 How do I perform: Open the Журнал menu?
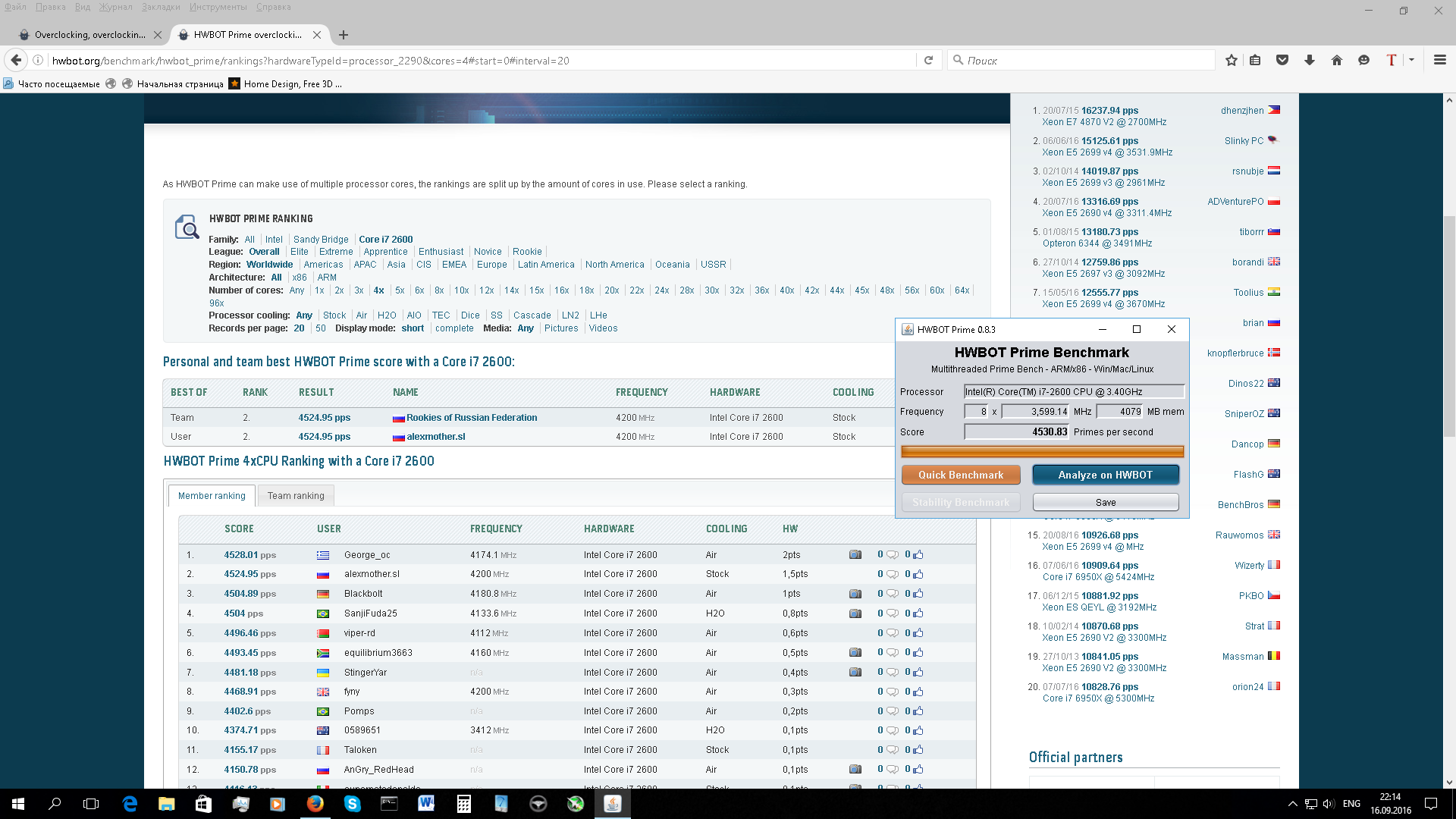115,7
